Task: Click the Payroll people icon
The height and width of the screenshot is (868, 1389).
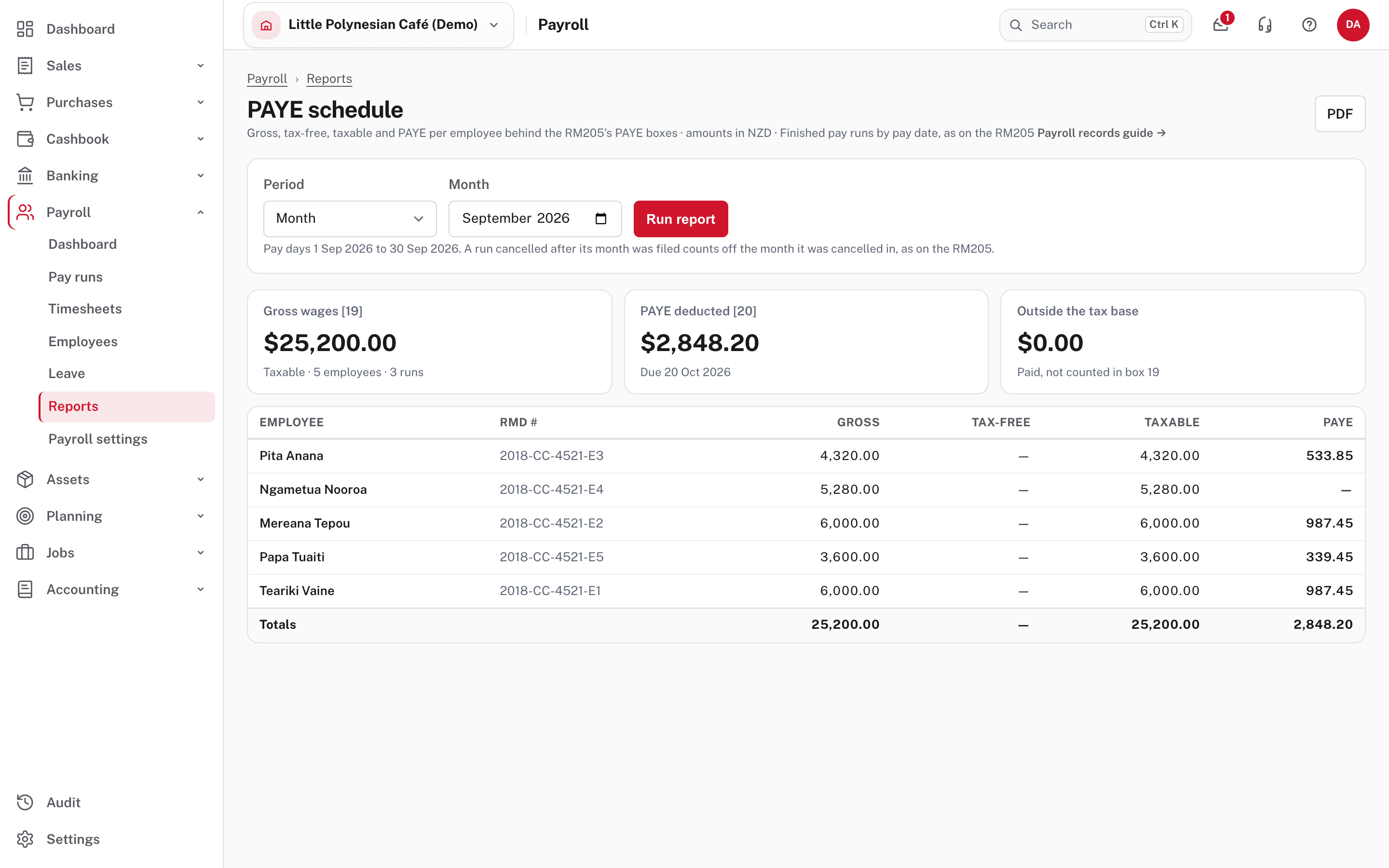Action: (x=25, y=212)
